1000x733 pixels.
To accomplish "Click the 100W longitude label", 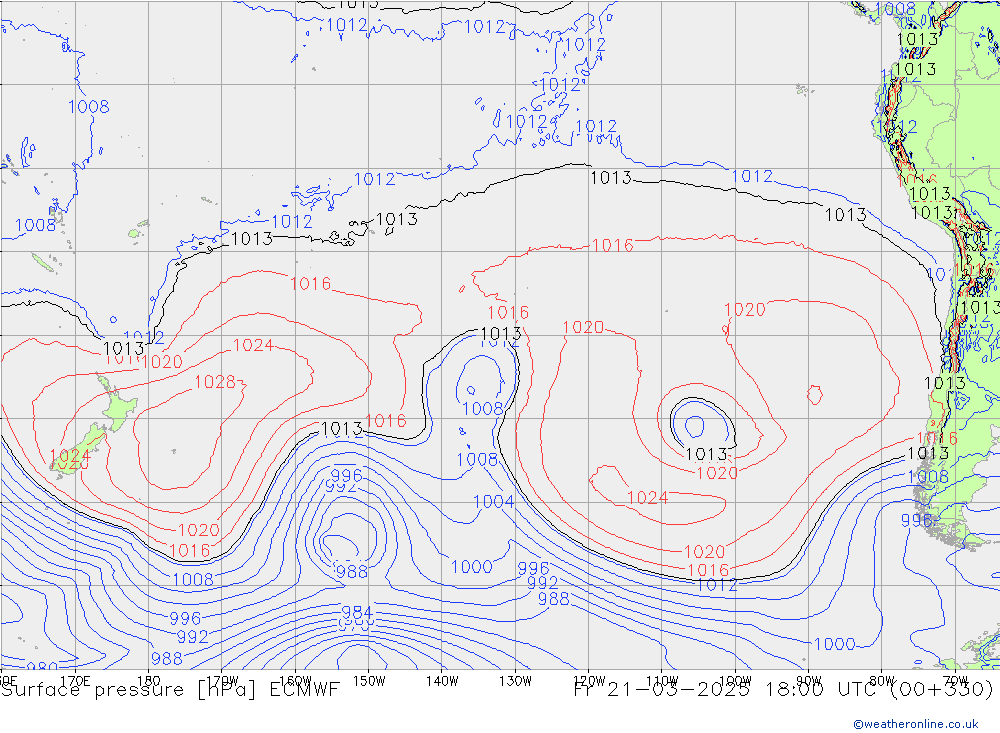I will (735, 681).
